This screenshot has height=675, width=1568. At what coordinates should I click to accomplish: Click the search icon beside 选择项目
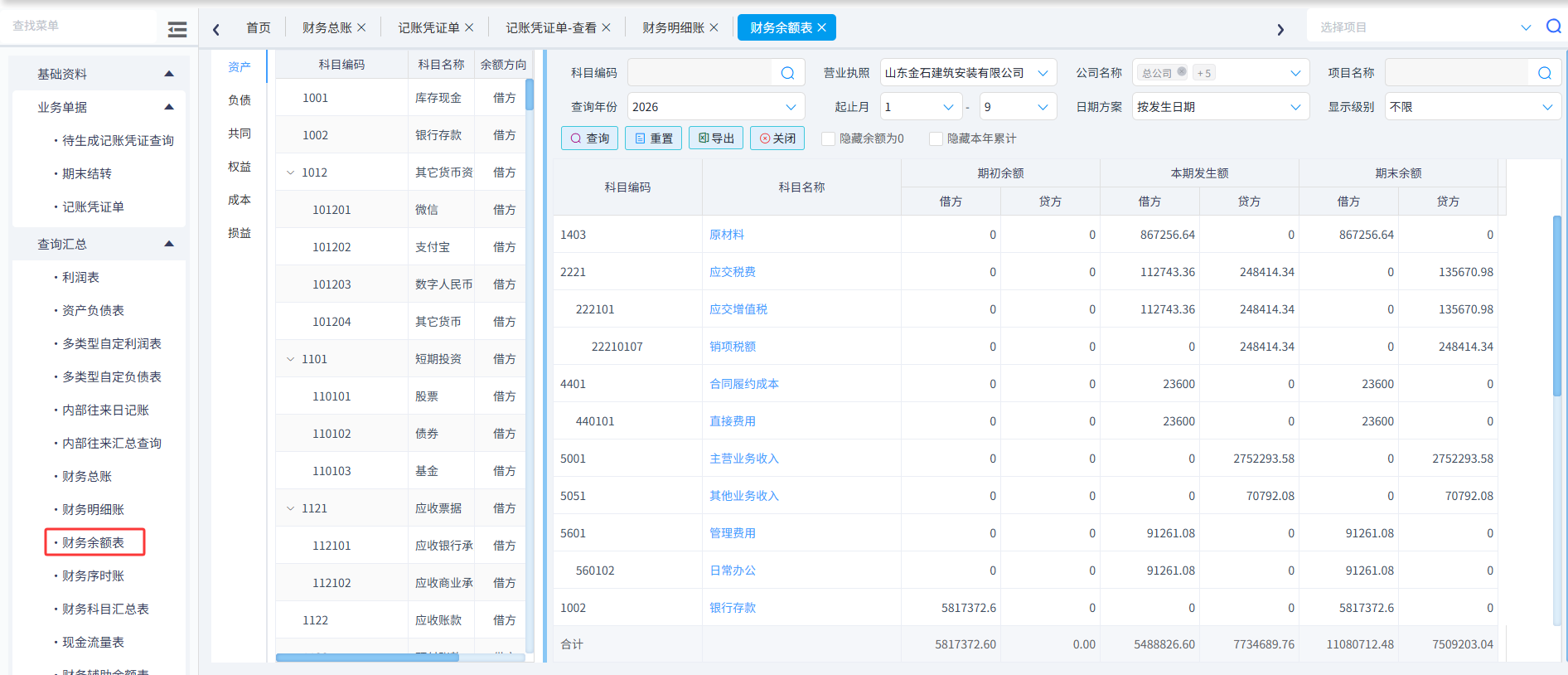1554,27
